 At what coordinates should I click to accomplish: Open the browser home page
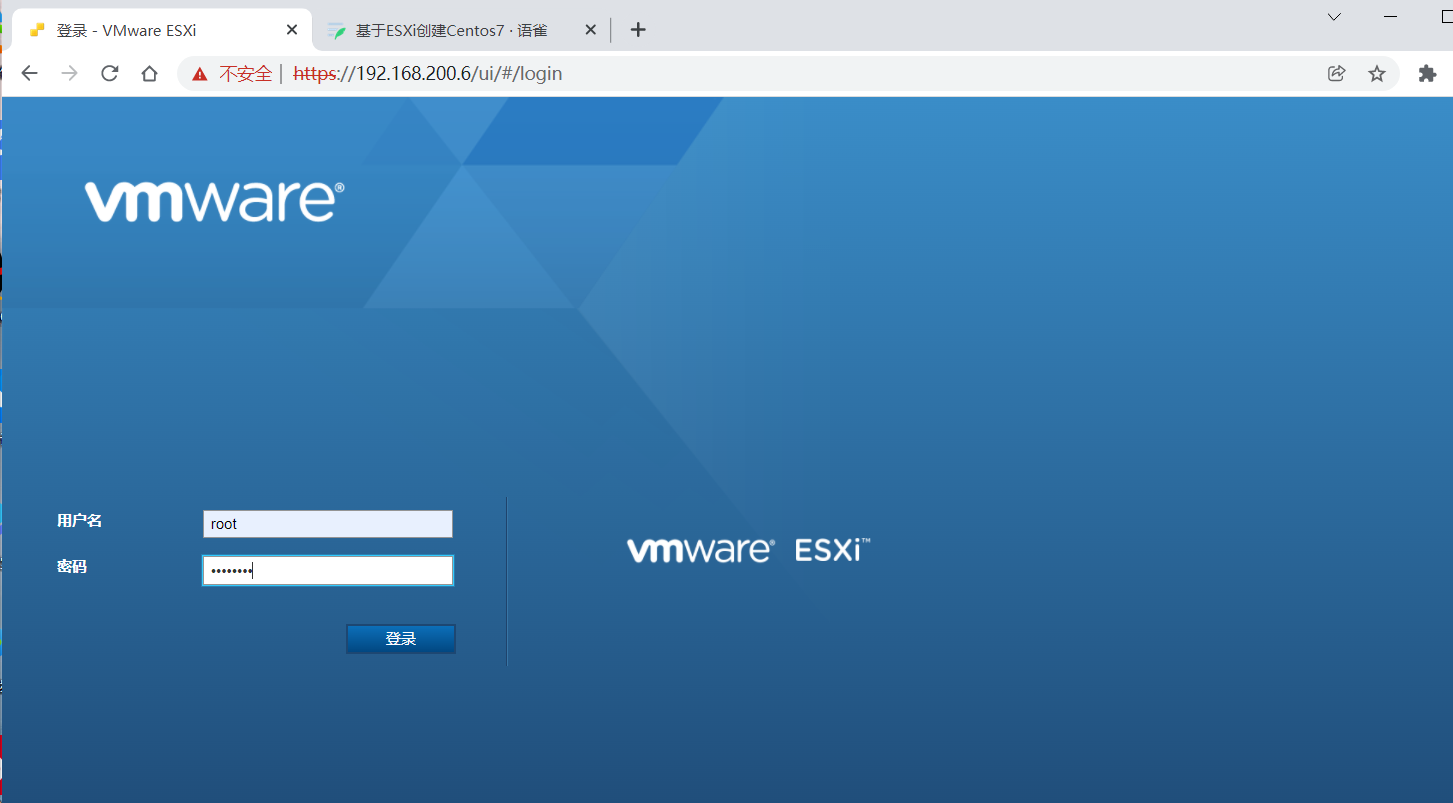[150, 73]
